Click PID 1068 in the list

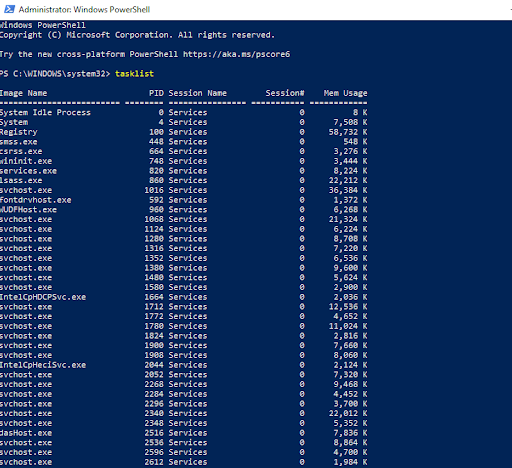(154, 219)
